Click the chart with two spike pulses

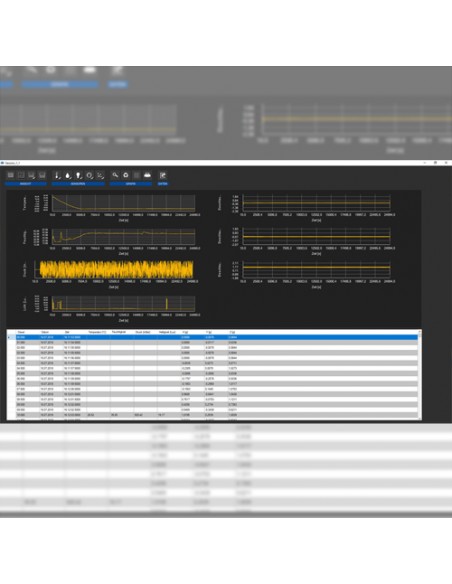click(x=123, y=304)
